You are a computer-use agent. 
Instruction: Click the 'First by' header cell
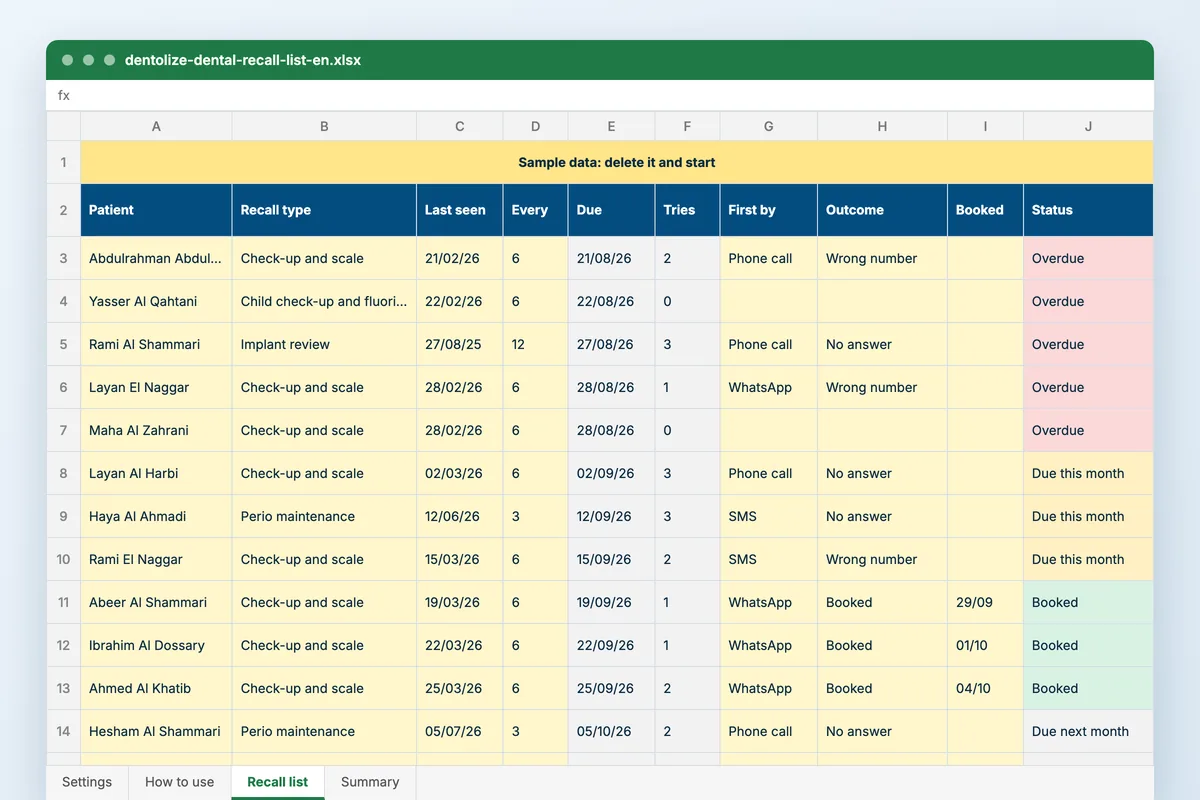pyautogui.click(x=768, y=210)
